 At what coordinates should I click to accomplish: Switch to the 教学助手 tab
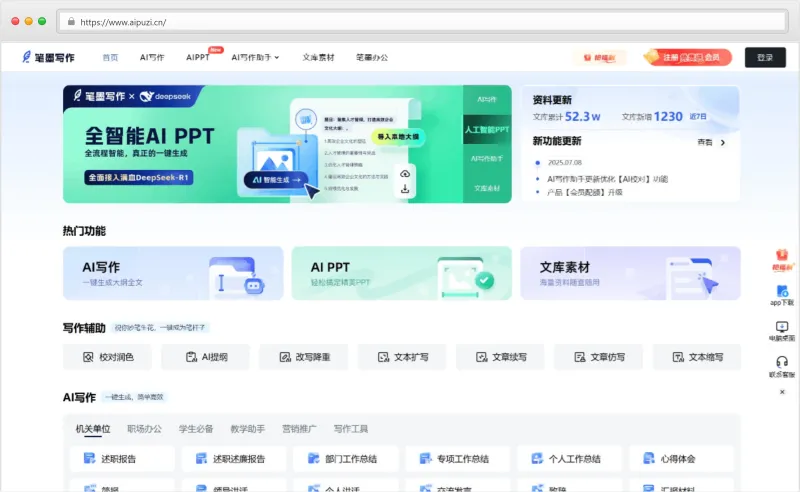tap(247, 429)
